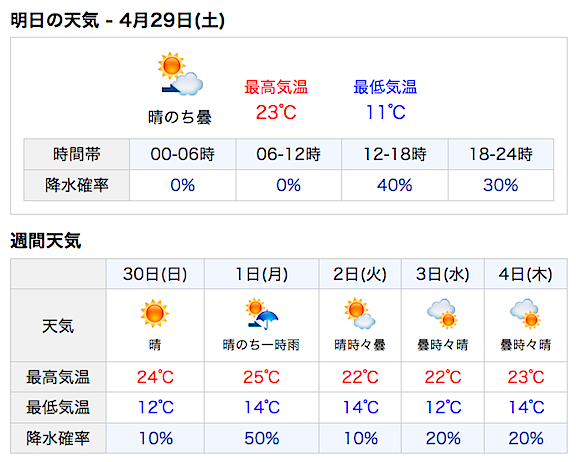Select the 00-06時 time slot header
Image resolution: width=576 pixels, height=462 pixels.
pyautogui.click(x=183, y=154)
